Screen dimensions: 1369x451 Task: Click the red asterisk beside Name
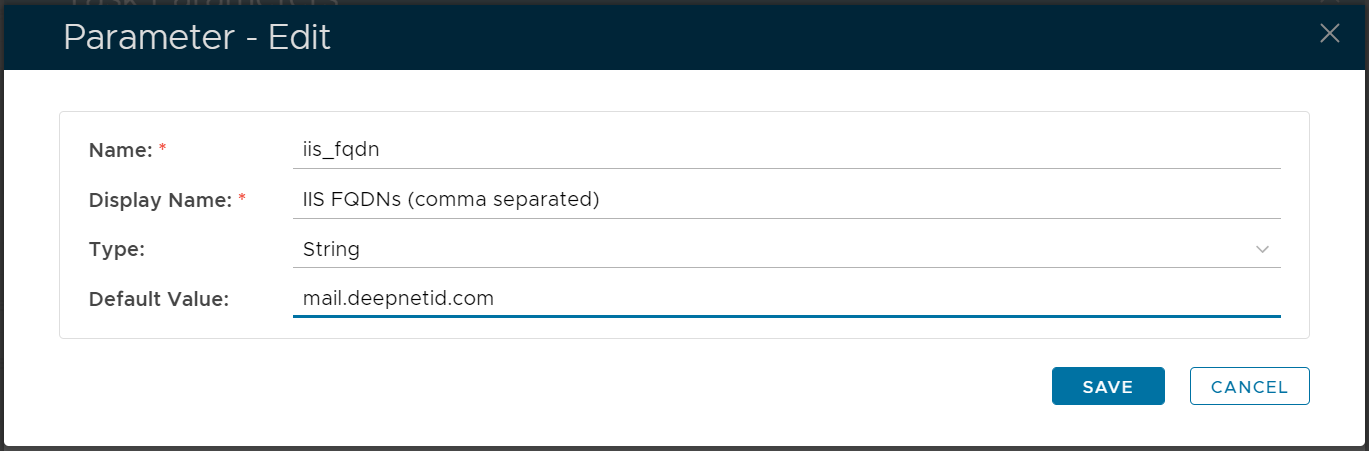tap(163, 149)
